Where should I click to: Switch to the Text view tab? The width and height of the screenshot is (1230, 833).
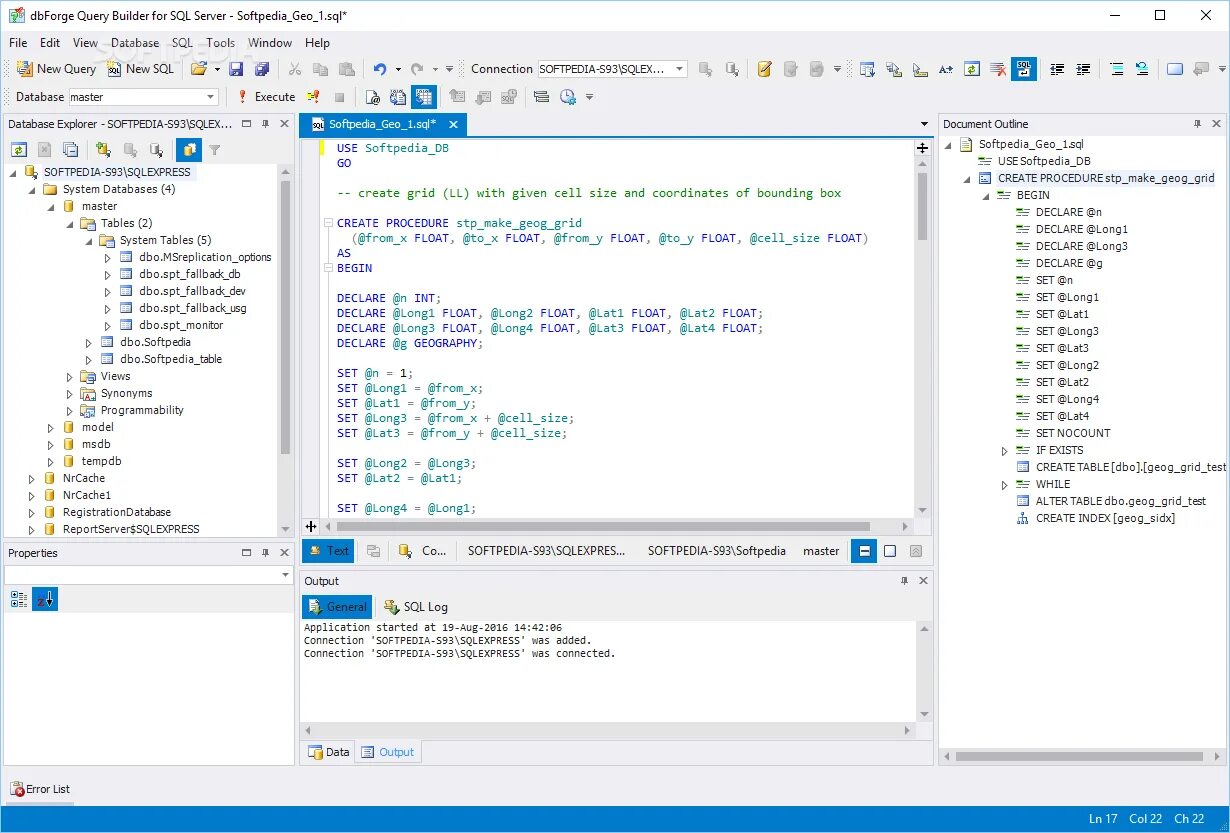pos(328,551)
